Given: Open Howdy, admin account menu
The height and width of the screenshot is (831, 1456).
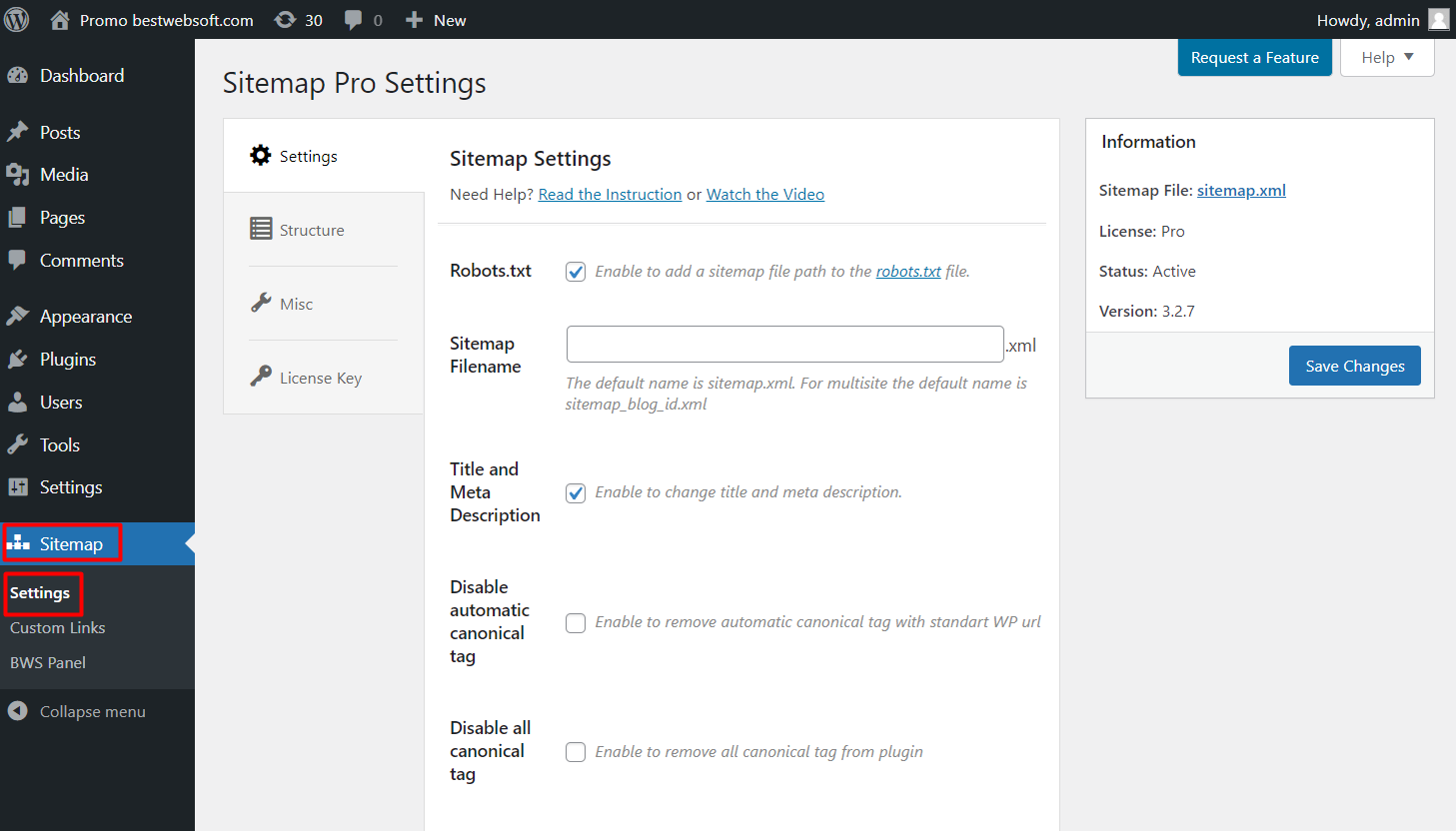Looking at the screenshot, I should pos(1382,20).
